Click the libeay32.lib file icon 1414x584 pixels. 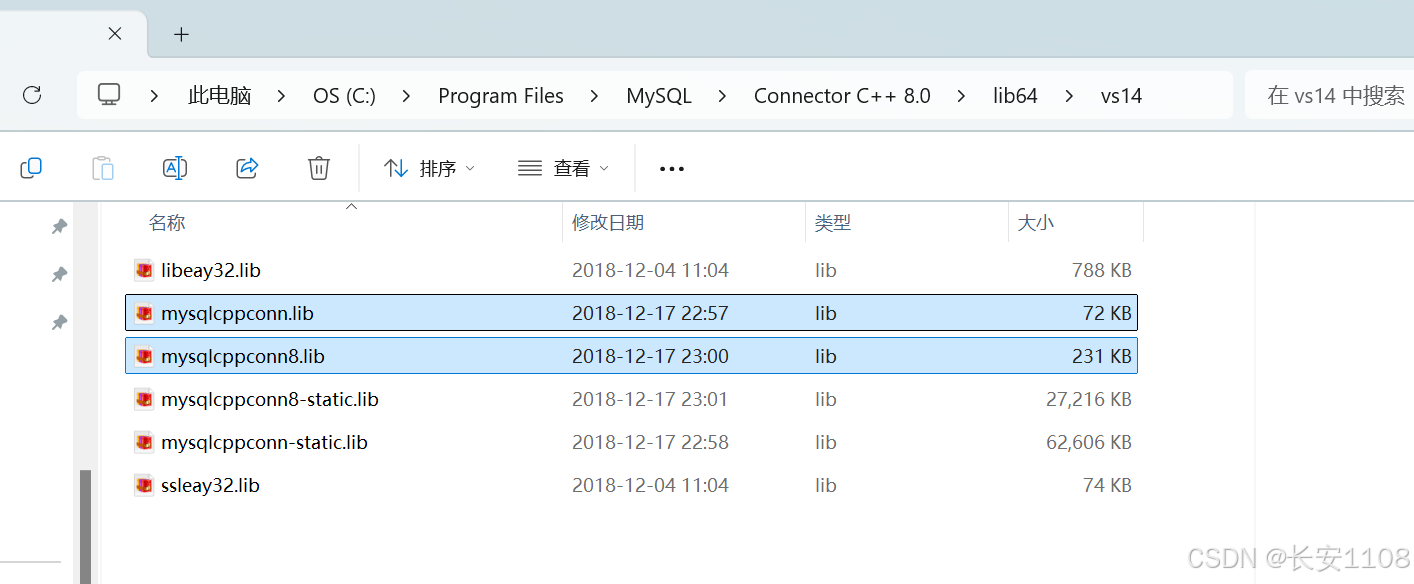144,270
